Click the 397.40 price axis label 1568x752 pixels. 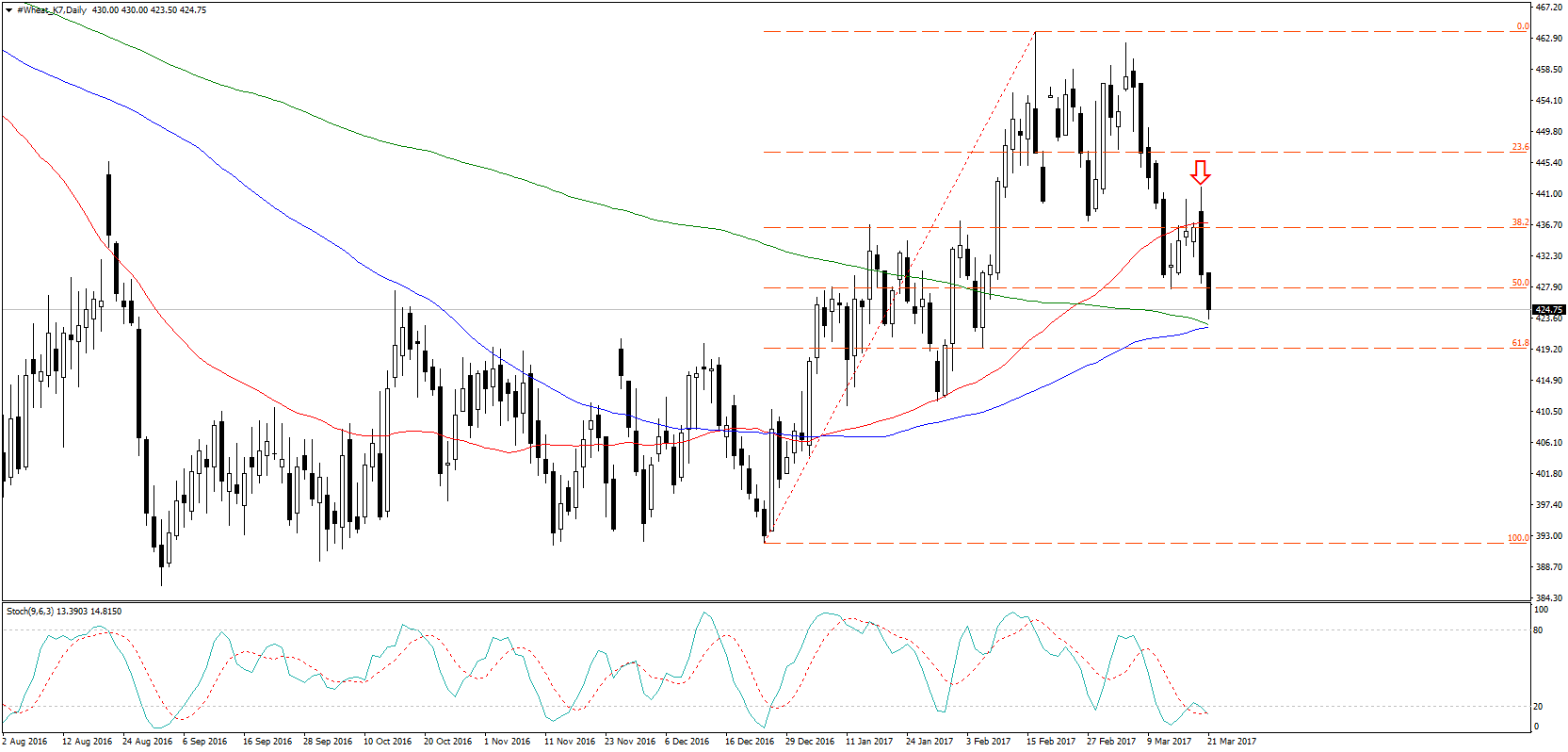(x=1549, y=505)
